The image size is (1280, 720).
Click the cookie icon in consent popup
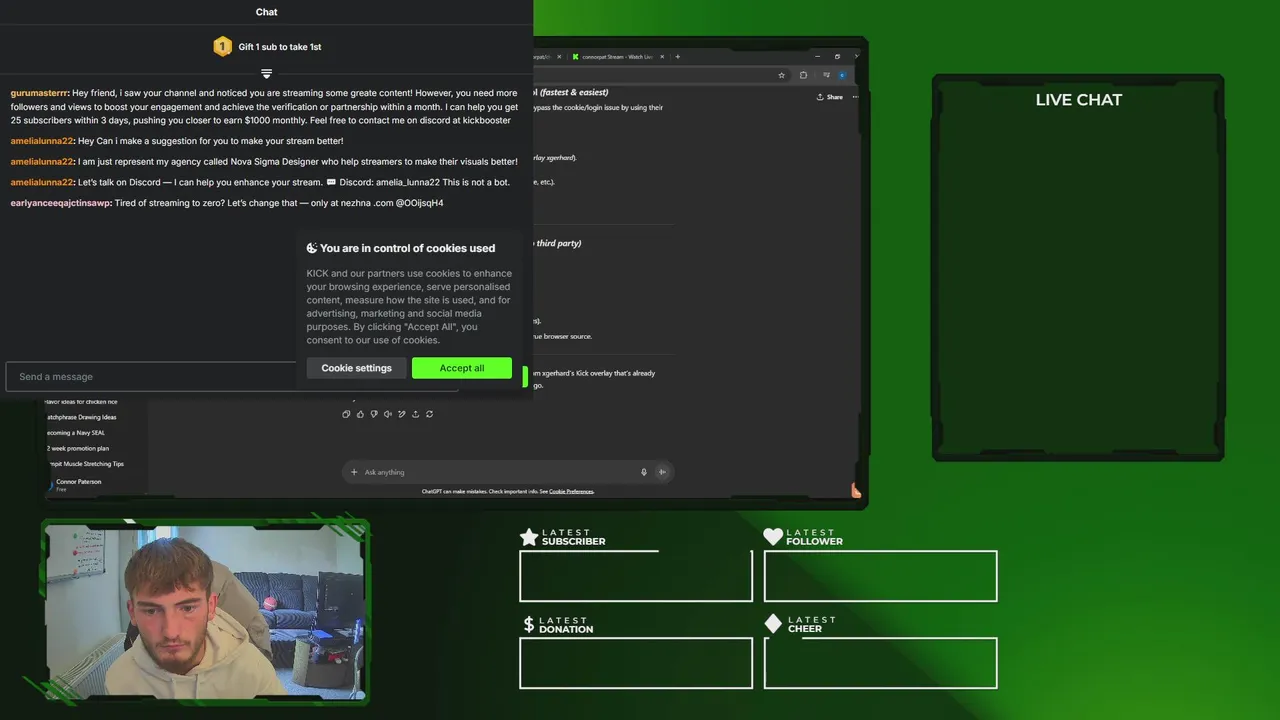(x=312, y=248)
